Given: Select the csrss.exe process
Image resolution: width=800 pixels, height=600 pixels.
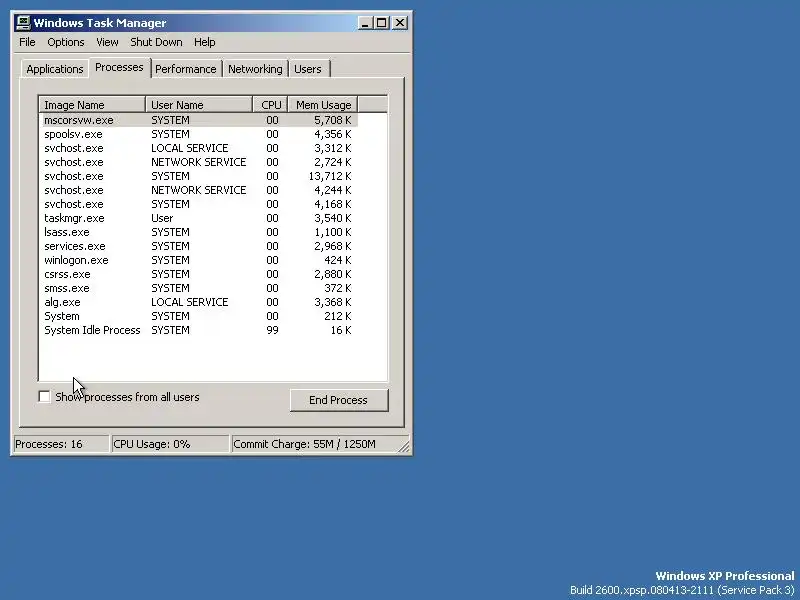Looking at the screenshot, I should tap(198, 274).
